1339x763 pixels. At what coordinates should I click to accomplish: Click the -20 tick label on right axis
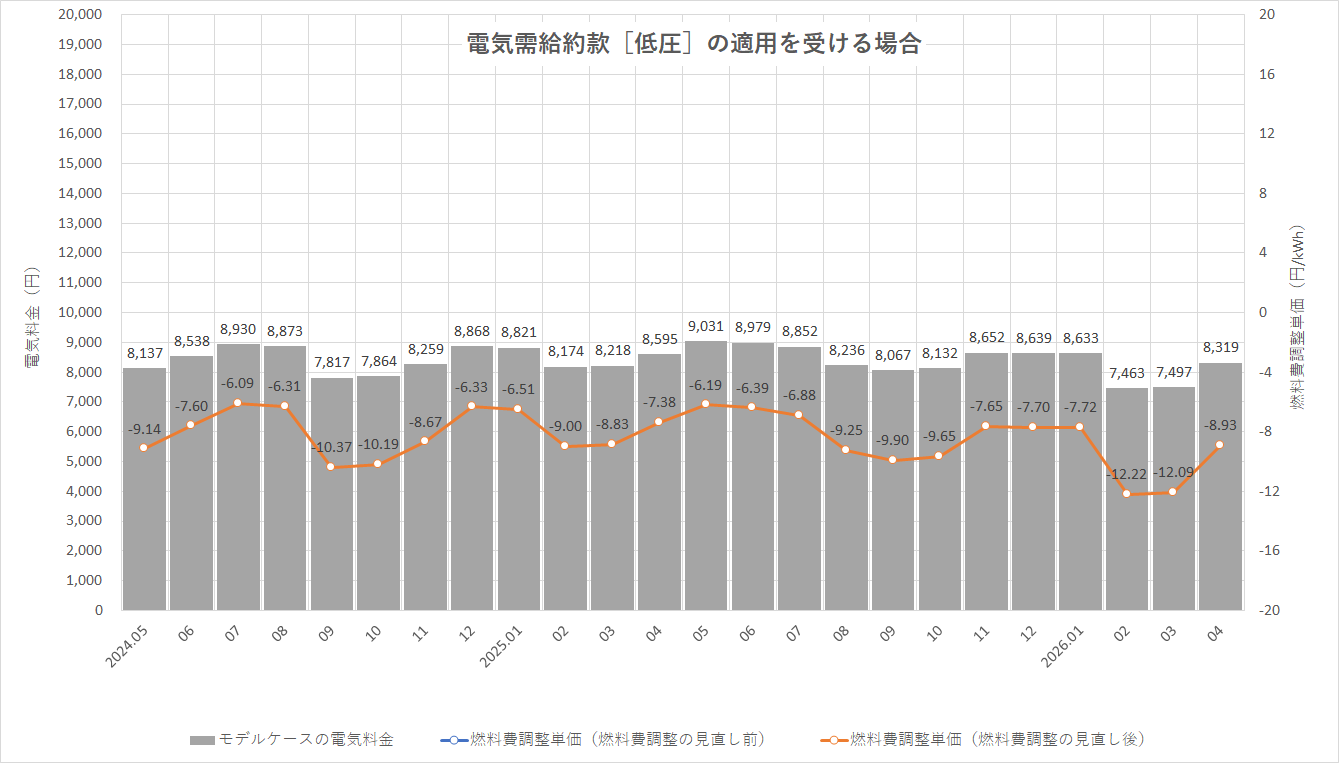[x=1267, y=610]
